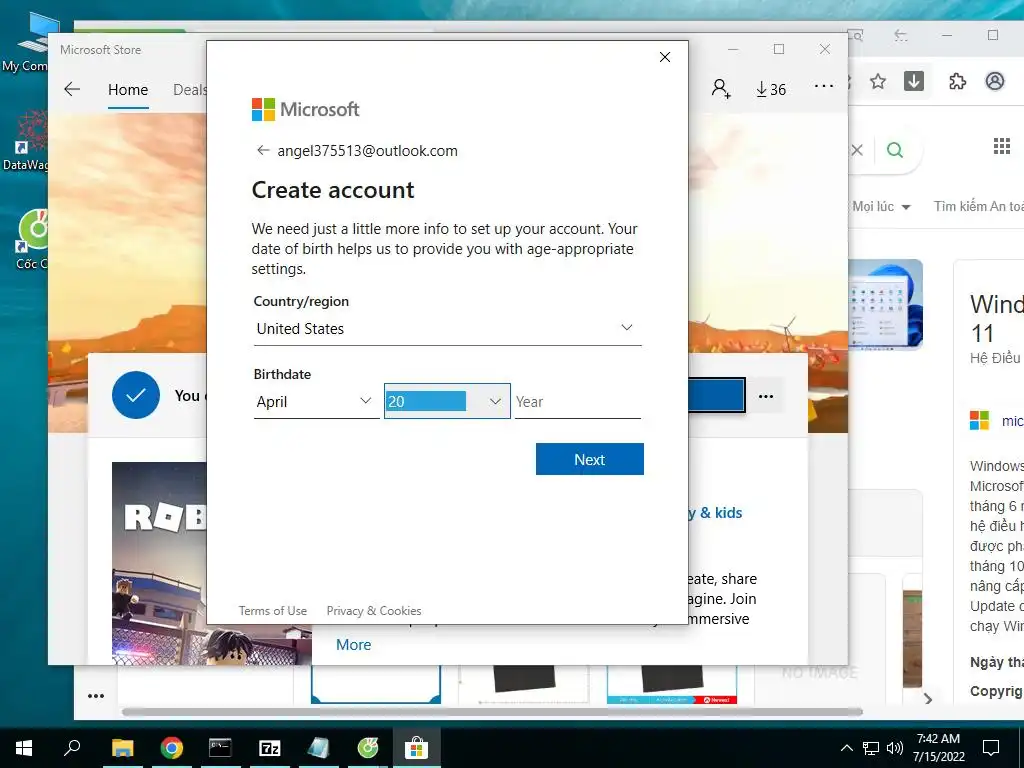Click the Next button

click(x=590, y=459)
